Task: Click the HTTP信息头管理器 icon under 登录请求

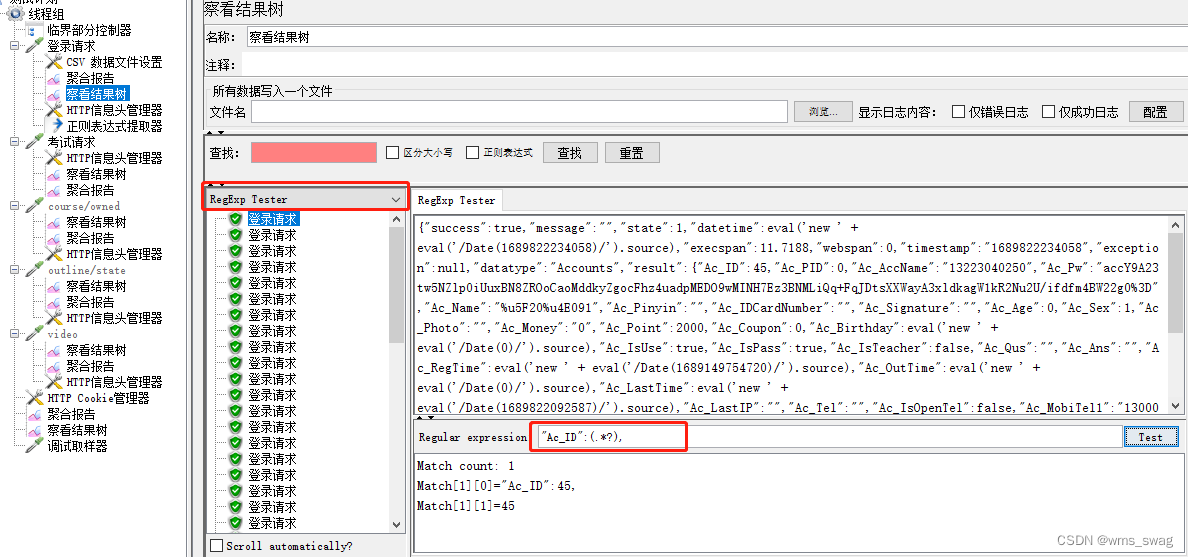Action: click(54, 110)
